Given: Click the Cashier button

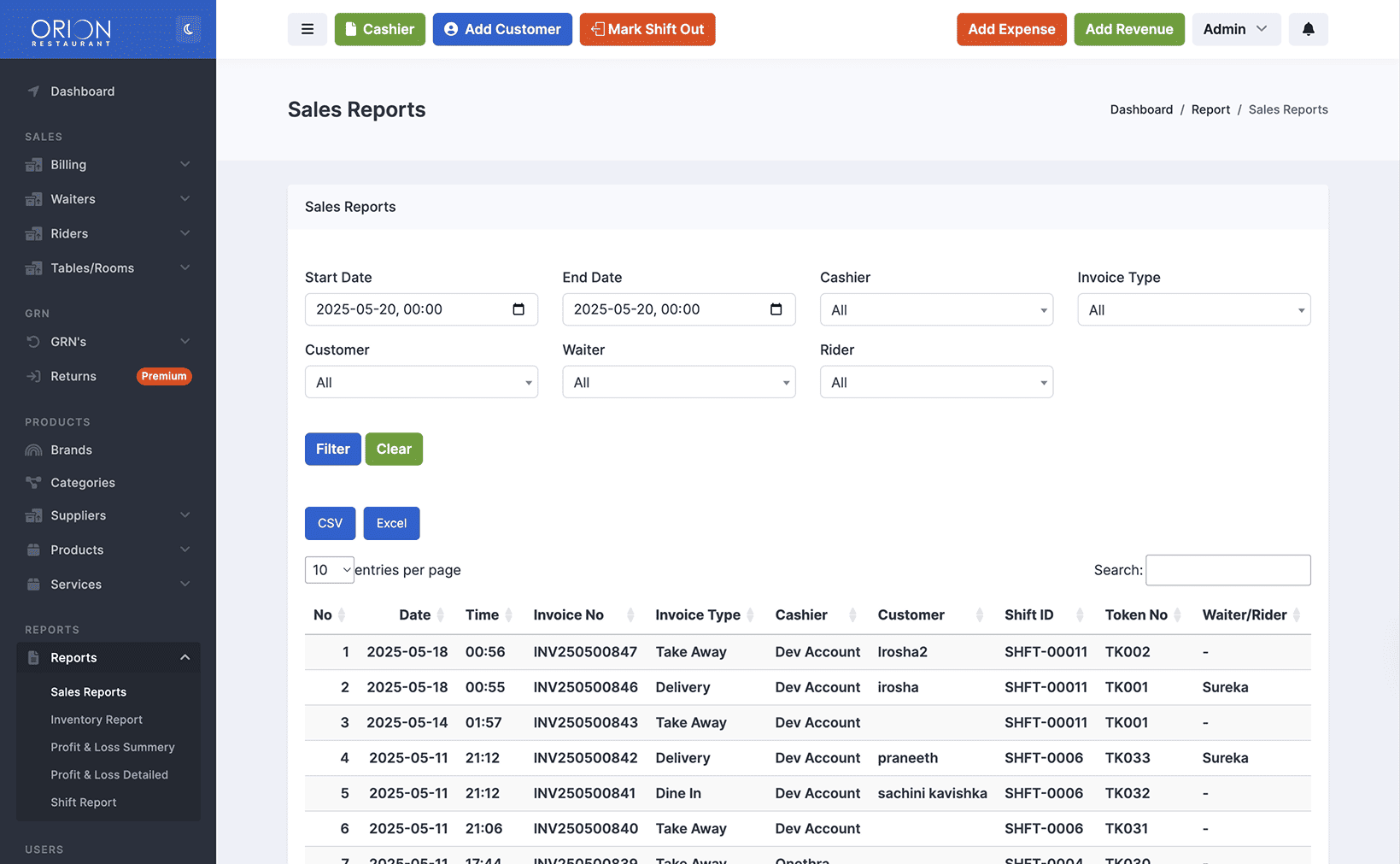Looking at the screenshot, I should point(380,29).
